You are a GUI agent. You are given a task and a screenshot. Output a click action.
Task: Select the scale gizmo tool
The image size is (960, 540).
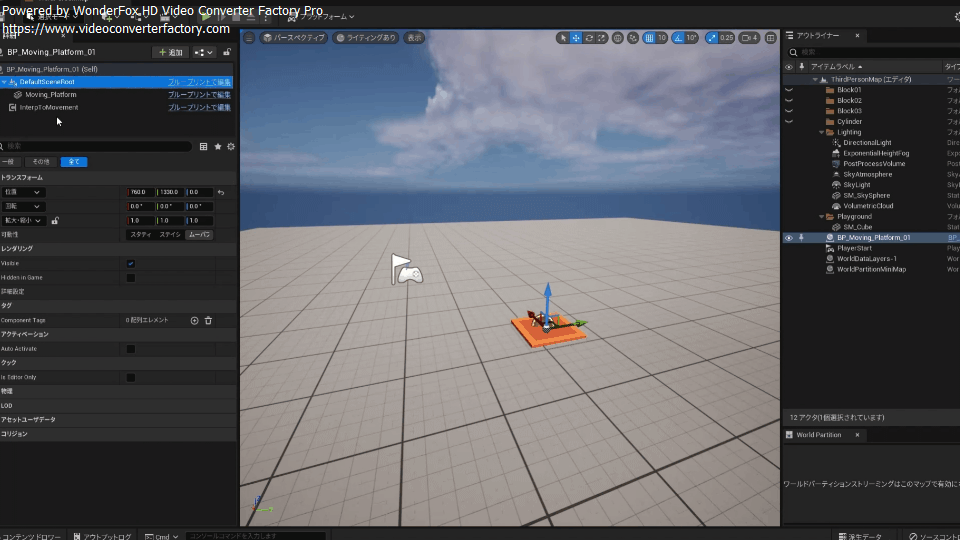tap(602, 38)
